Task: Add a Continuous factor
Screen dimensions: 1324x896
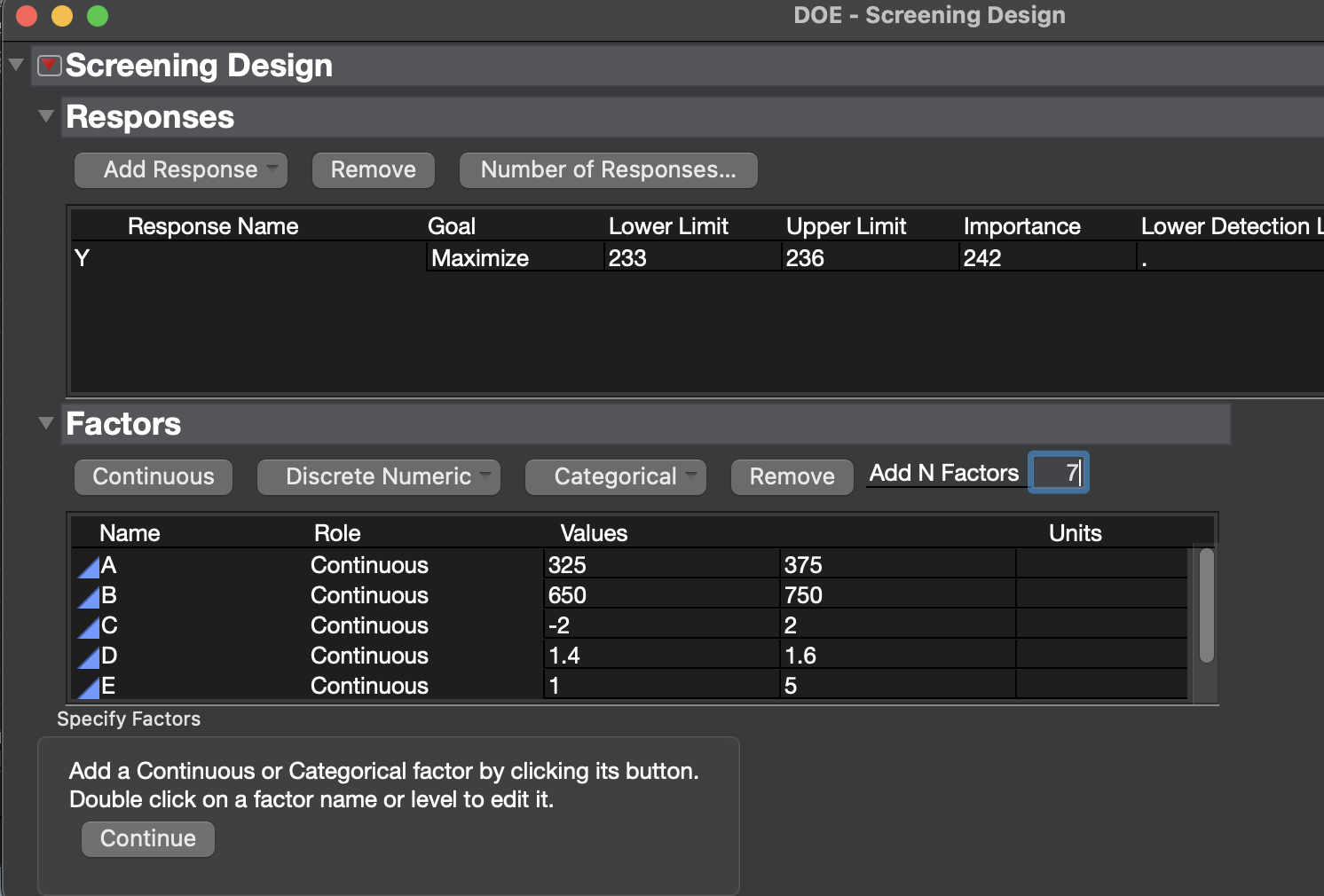Action: (154, 477)
